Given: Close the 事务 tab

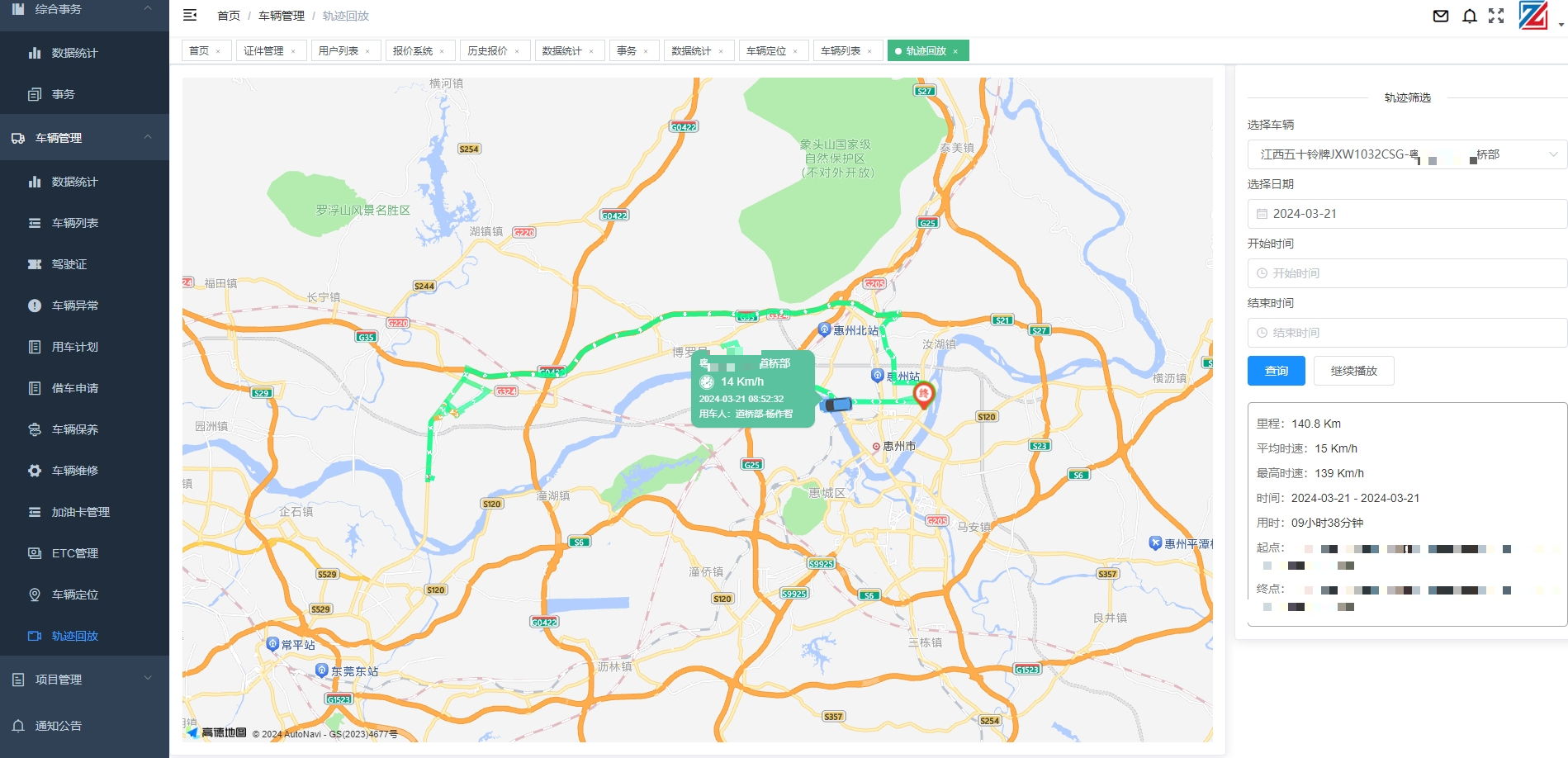Looking at the screenshot, I should tap(646, 51).
